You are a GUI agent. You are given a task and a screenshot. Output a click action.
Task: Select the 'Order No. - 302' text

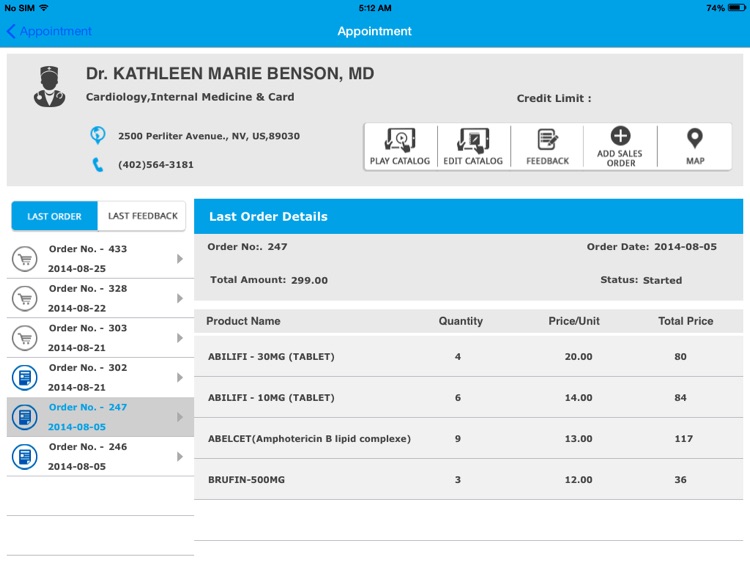tap(88, 367)
